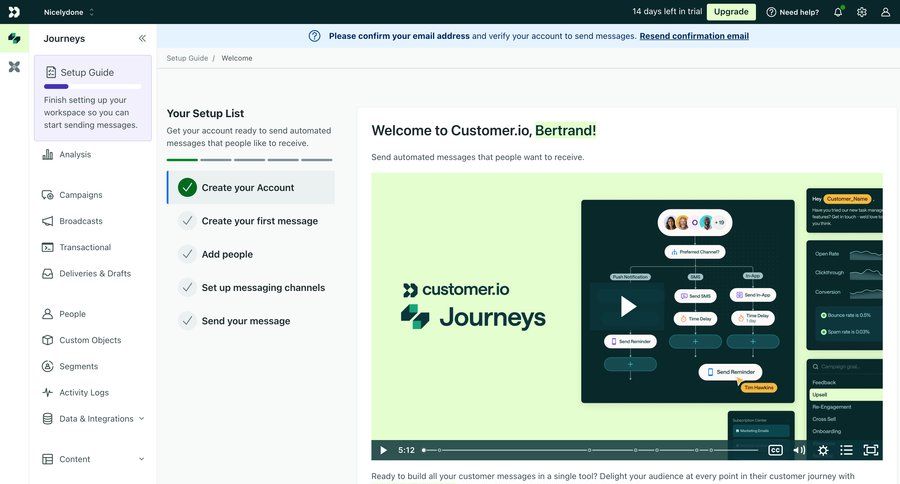Open Transactional in sidebar

tap(86, 247)
